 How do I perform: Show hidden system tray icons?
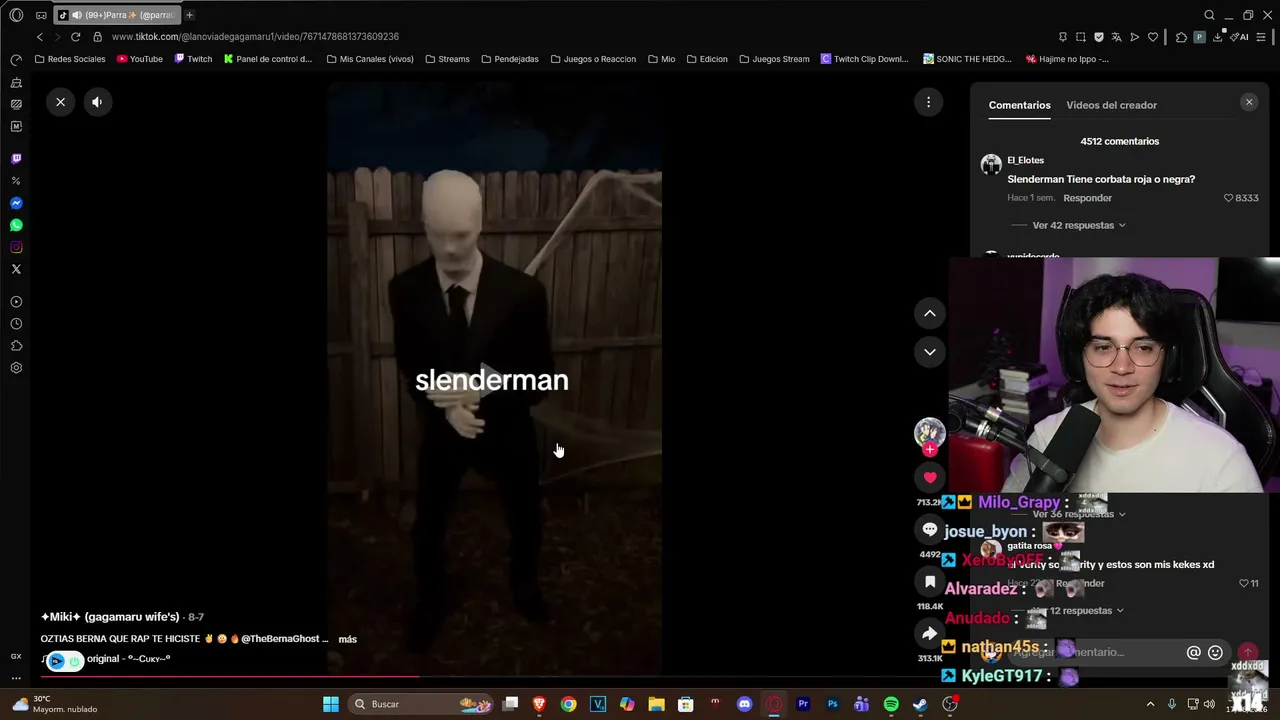pyautogui.click(x=1150, y=704)
